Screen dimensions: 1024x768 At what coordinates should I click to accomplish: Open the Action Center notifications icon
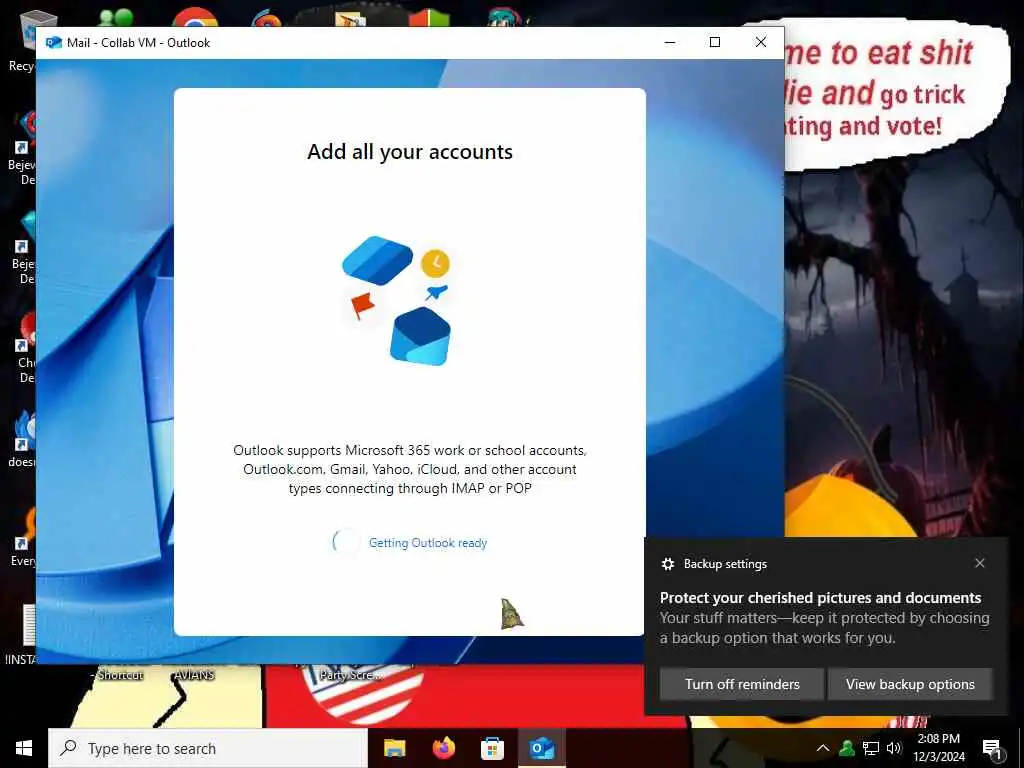(x=992, y=749)
